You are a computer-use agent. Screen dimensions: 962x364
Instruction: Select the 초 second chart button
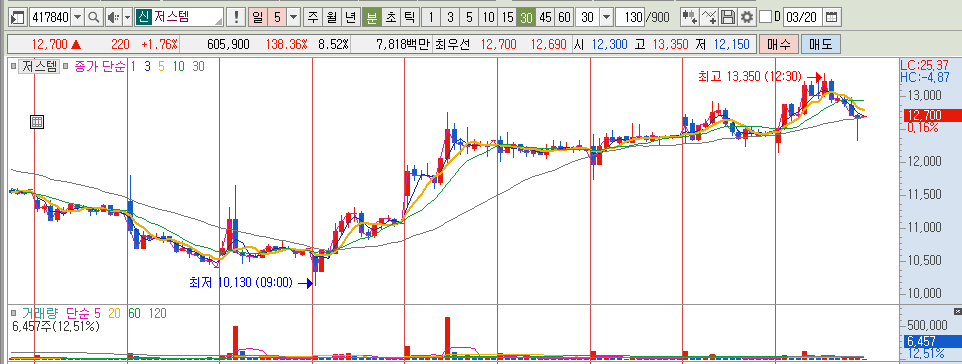click(390, 17)
